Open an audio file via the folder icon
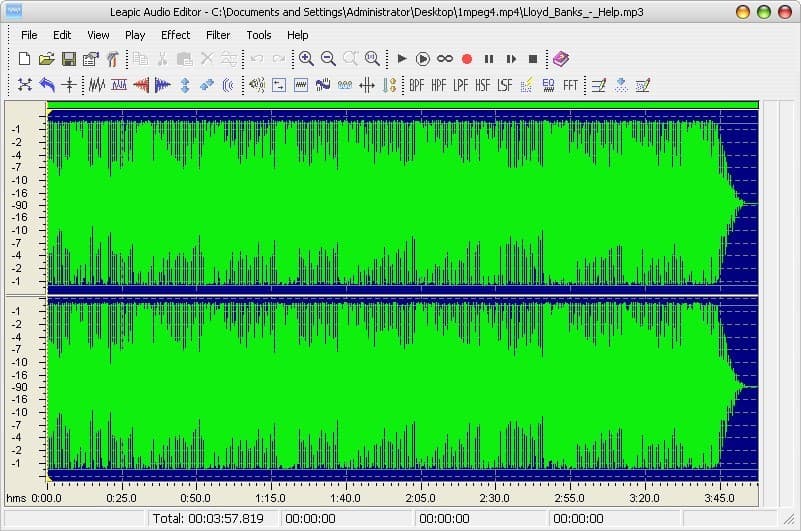The image size is (801, 531). [46, 59]
